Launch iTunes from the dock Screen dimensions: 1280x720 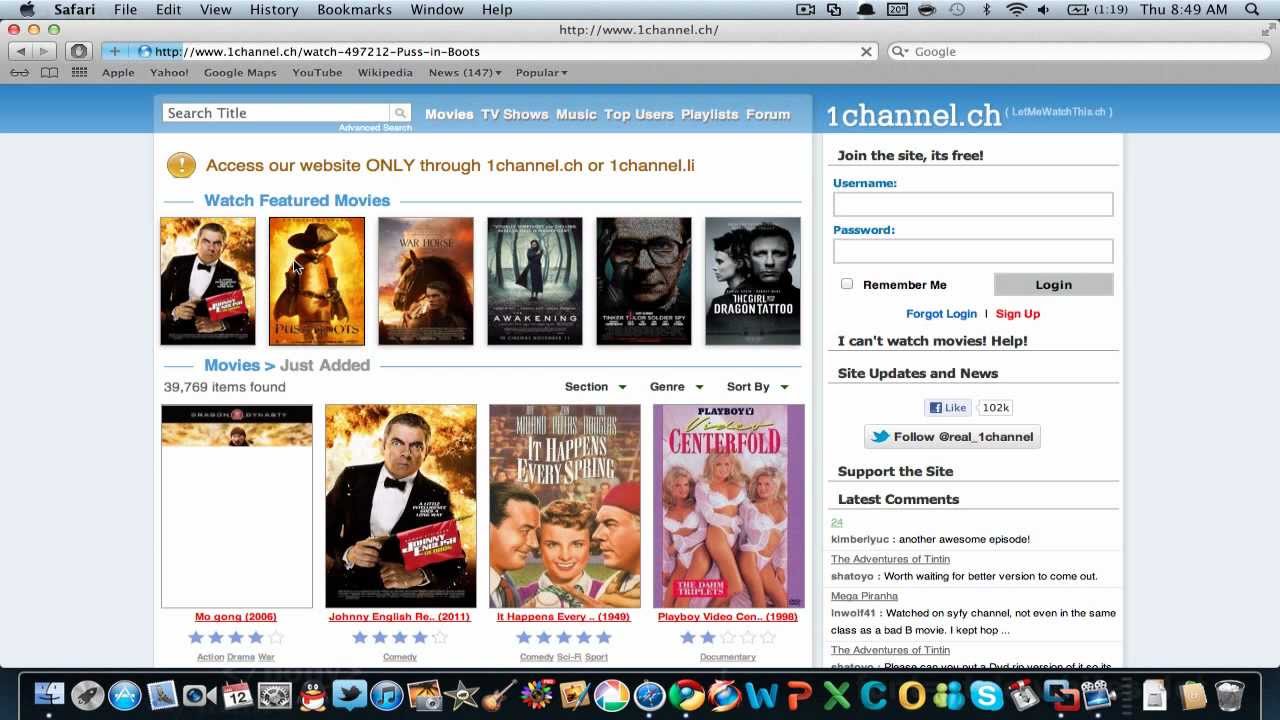[x=387, y=694]
